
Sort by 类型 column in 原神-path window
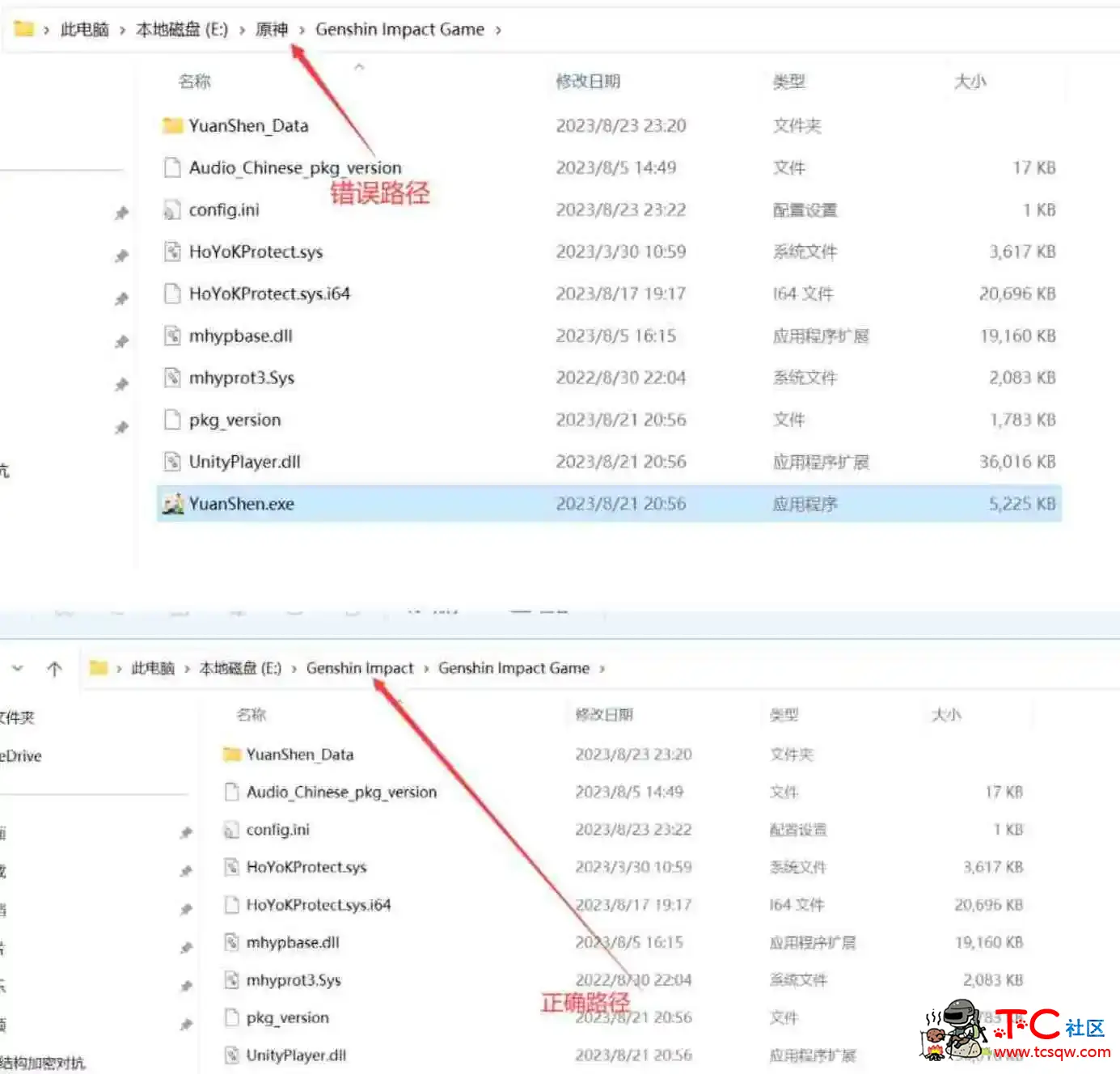(788, 81)
